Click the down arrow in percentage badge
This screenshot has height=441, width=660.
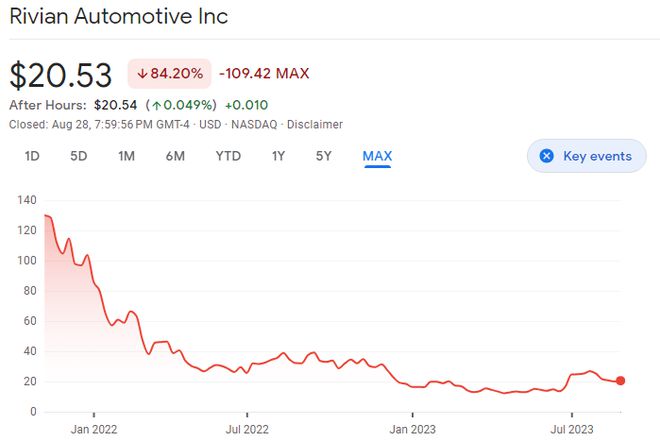pyautogui.click(x=143, y=74)
